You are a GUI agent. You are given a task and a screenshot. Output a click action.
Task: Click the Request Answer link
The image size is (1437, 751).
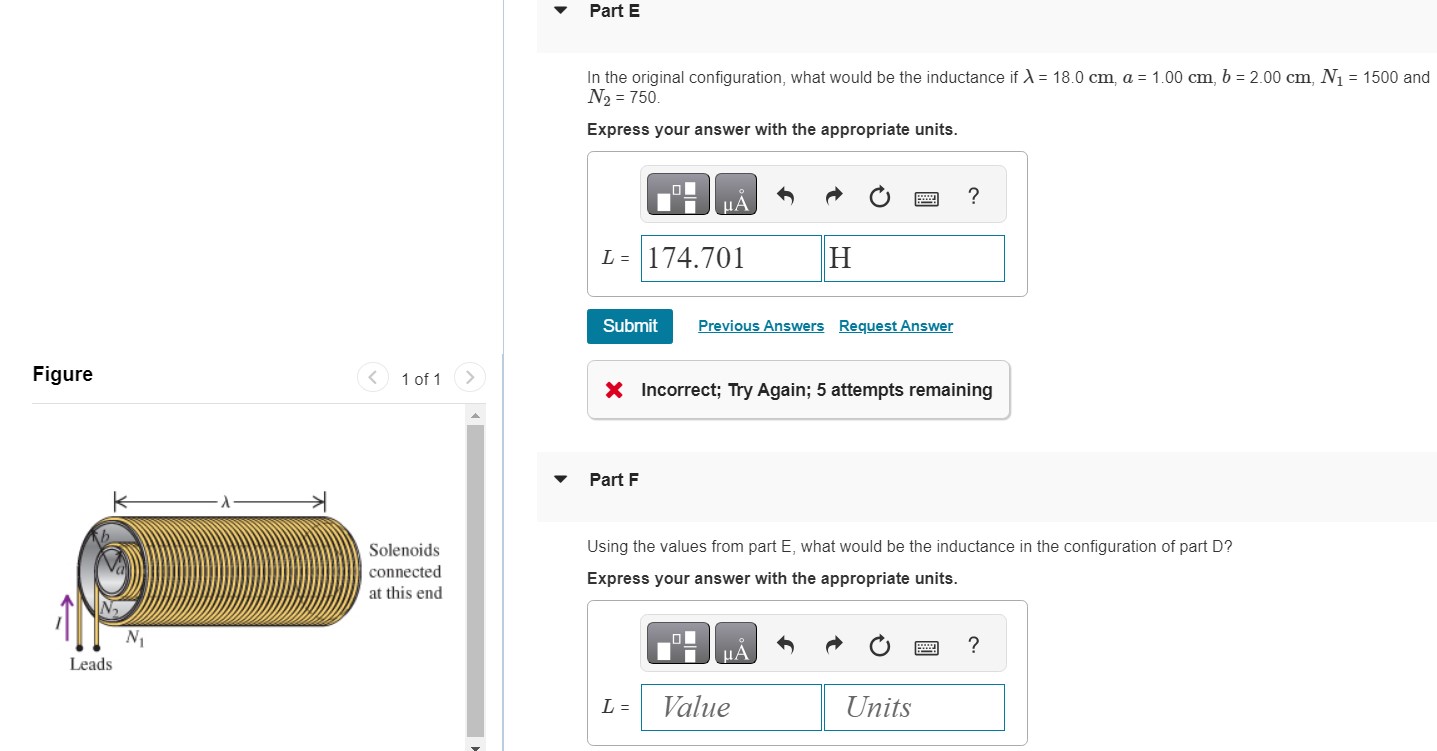[x=895, y=325]
